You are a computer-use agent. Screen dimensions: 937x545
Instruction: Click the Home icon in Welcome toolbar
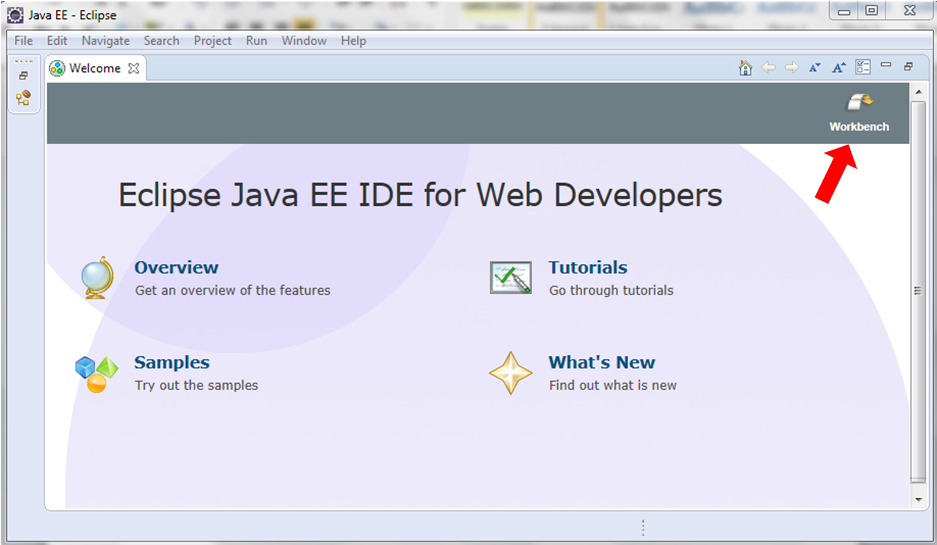pos(745,68)
